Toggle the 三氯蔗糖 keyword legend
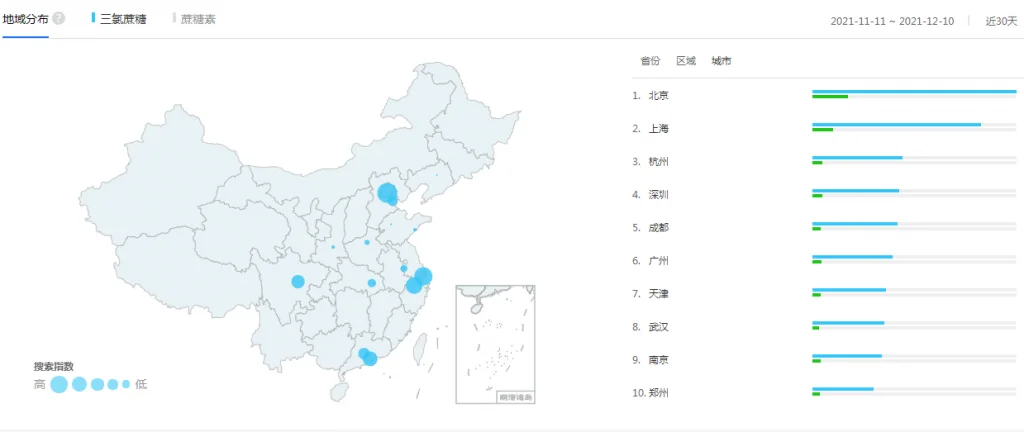Screen dimensions: 1024x432 pyautogui.click(x=120, y=19)
